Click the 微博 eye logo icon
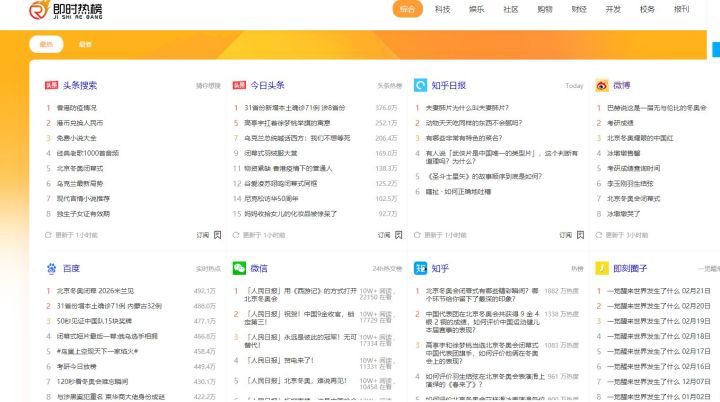 click(602, 85)
